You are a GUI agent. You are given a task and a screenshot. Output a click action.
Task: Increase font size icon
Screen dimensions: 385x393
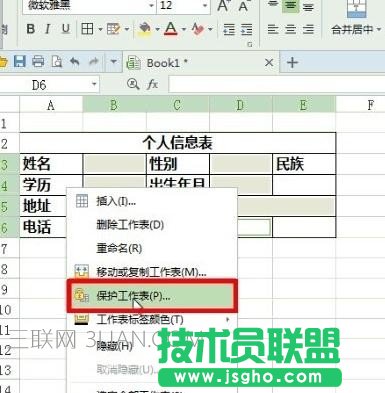pyautogui.click(x=223, y=5)
